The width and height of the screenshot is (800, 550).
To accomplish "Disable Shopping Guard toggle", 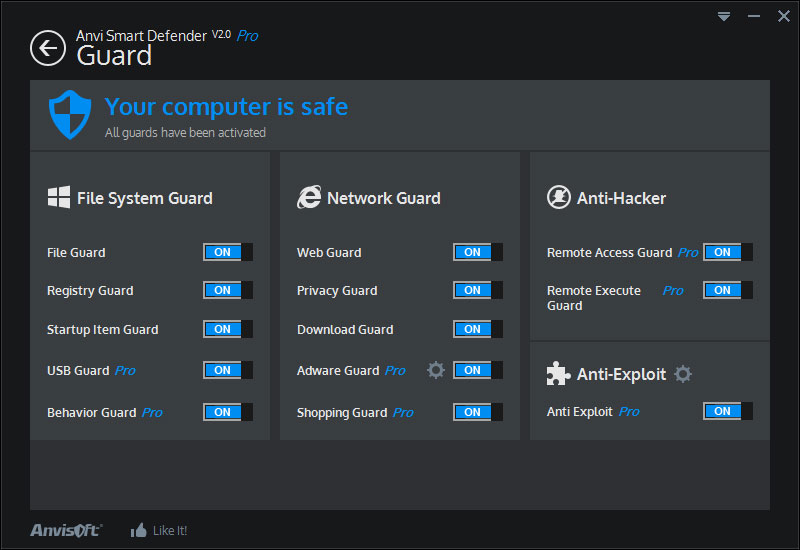I will [478, 412].
